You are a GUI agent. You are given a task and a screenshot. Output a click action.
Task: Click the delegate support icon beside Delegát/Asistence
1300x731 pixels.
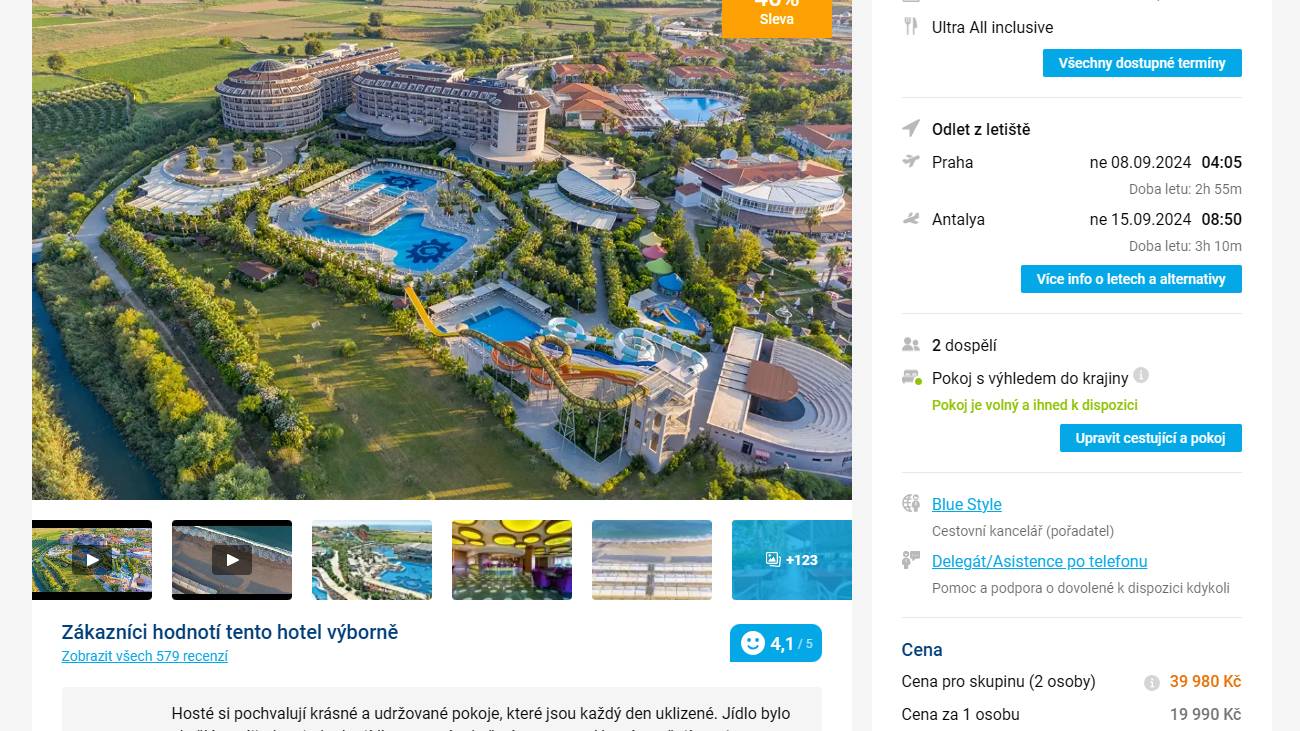(910, 560)
